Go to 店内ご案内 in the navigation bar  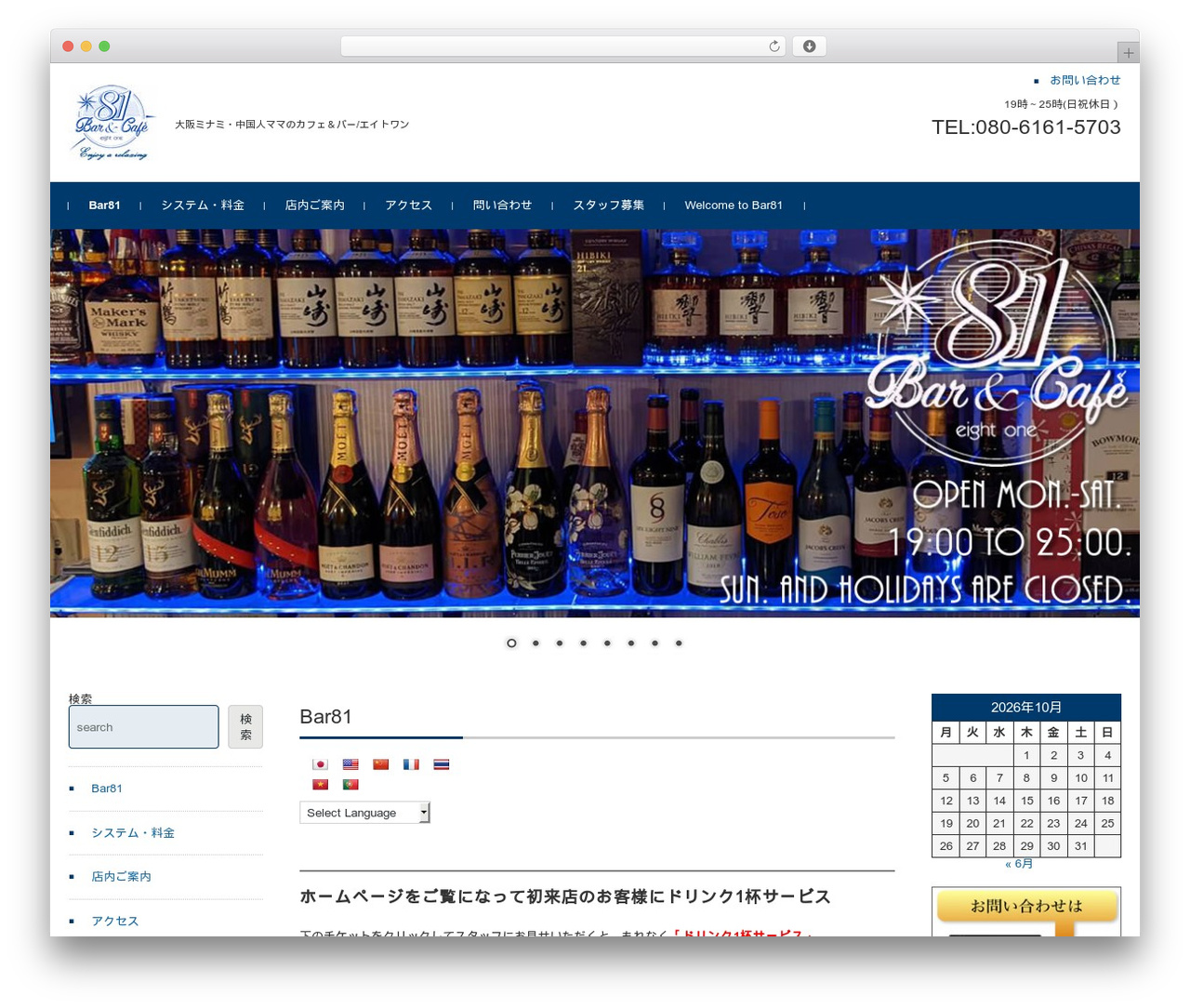(314, 206)
